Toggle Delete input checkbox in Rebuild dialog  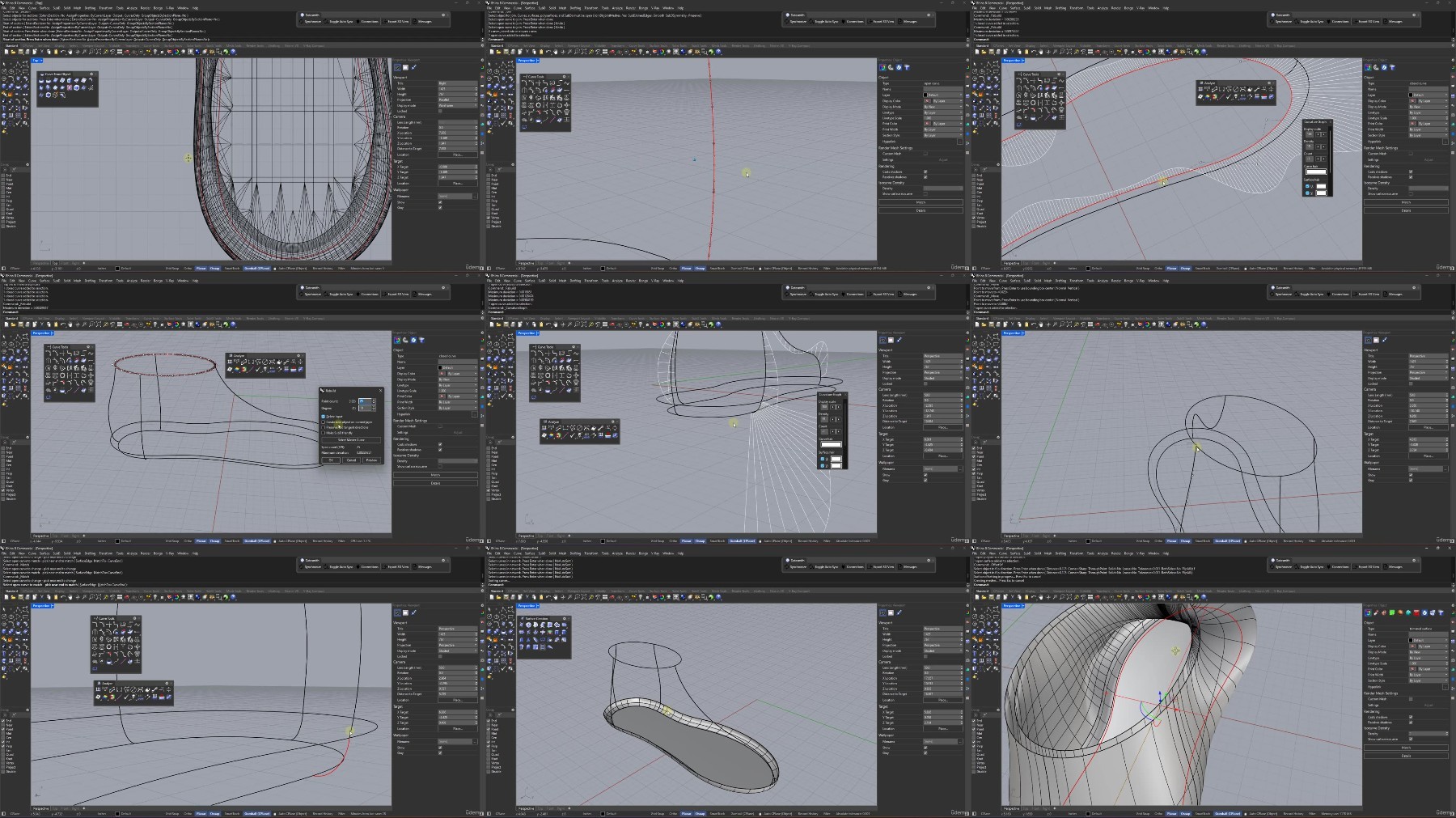(x=324, y=417)
